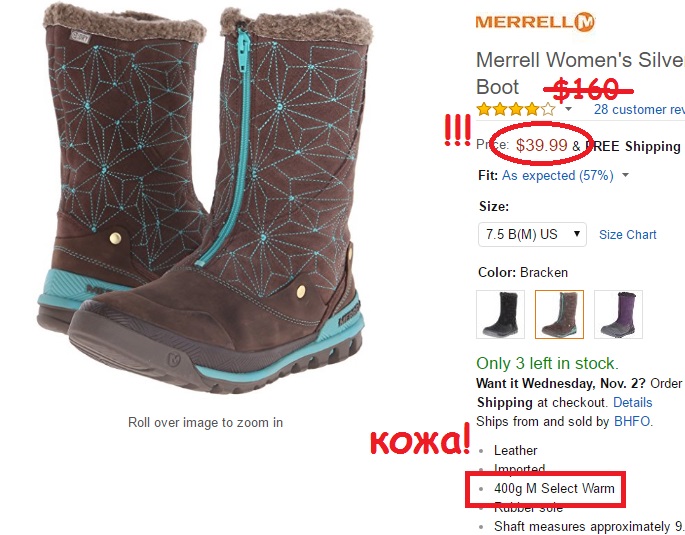Open the 28 customer reviews link
Viewport: 685px width, 535px height.
pos(639,109)
